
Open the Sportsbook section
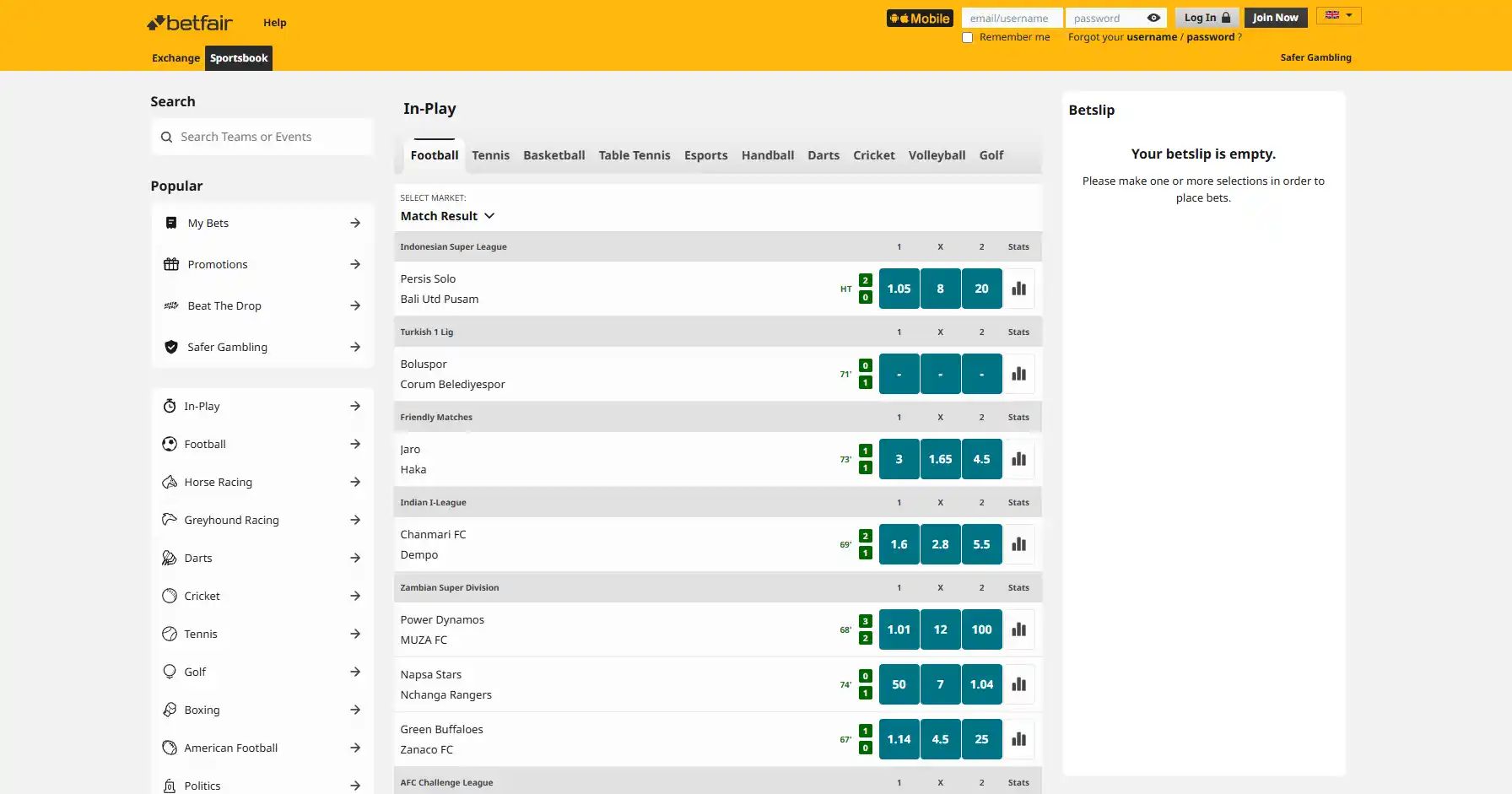[x=239, y=58]
